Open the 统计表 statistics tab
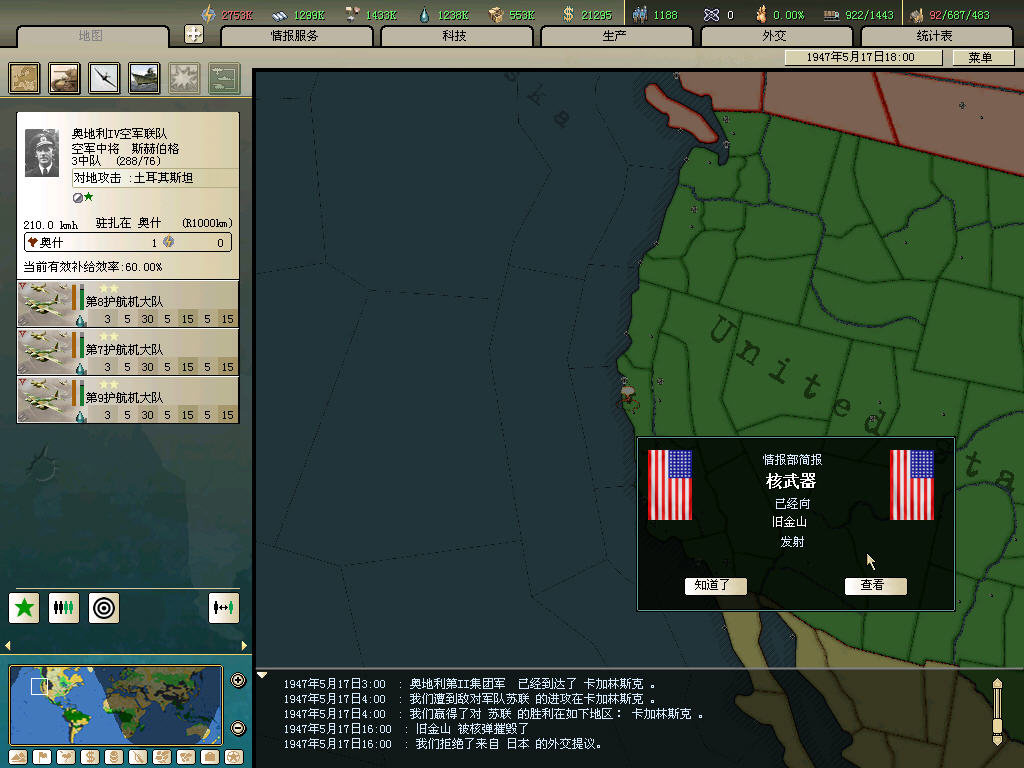The height and width of the screenshot is (768, 1024). [x=935, y=36]
